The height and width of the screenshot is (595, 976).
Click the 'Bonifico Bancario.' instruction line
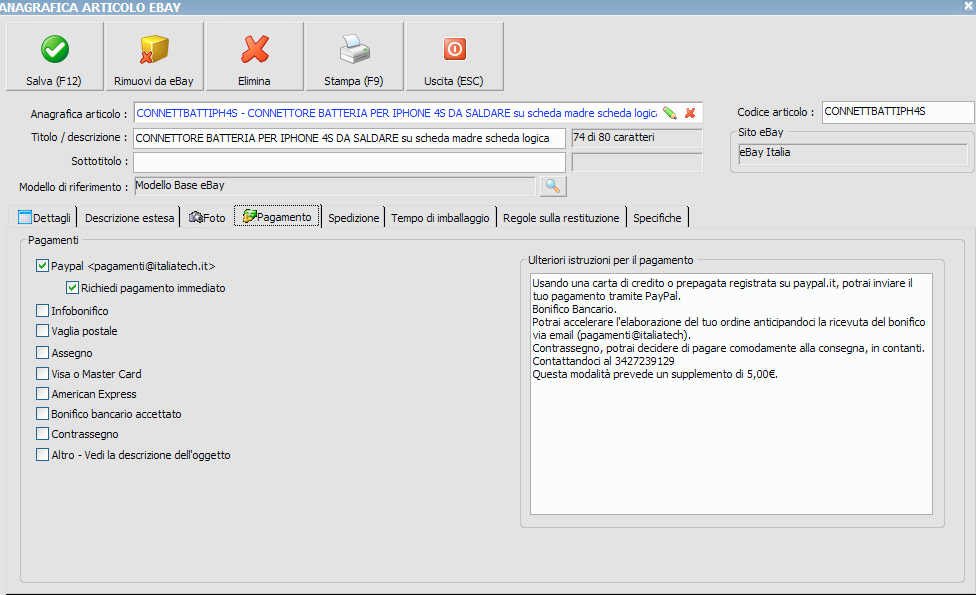(574, 309)
